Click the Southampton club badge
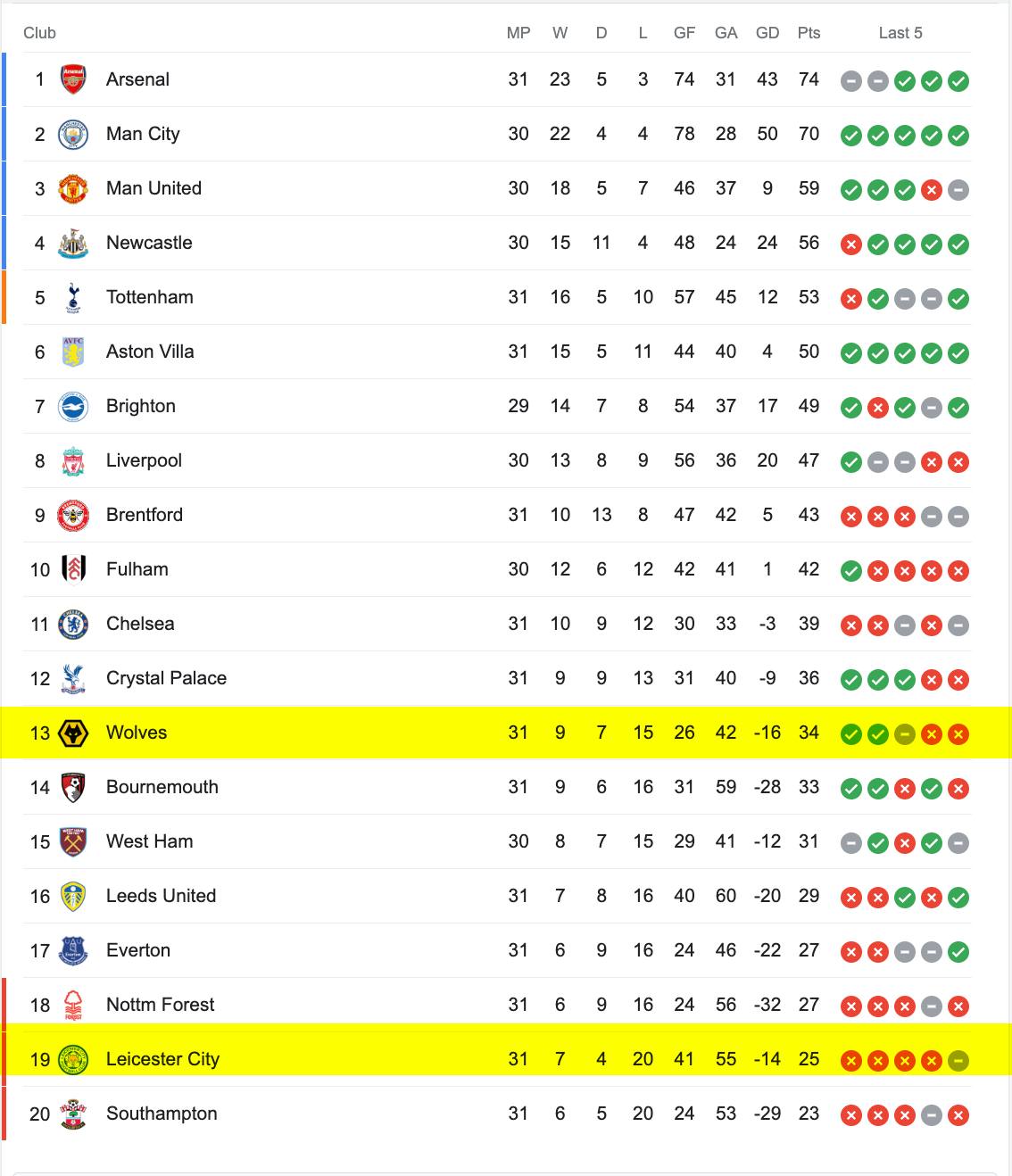Viewport: 1012px width, 1176px height. click(73, 1114)
